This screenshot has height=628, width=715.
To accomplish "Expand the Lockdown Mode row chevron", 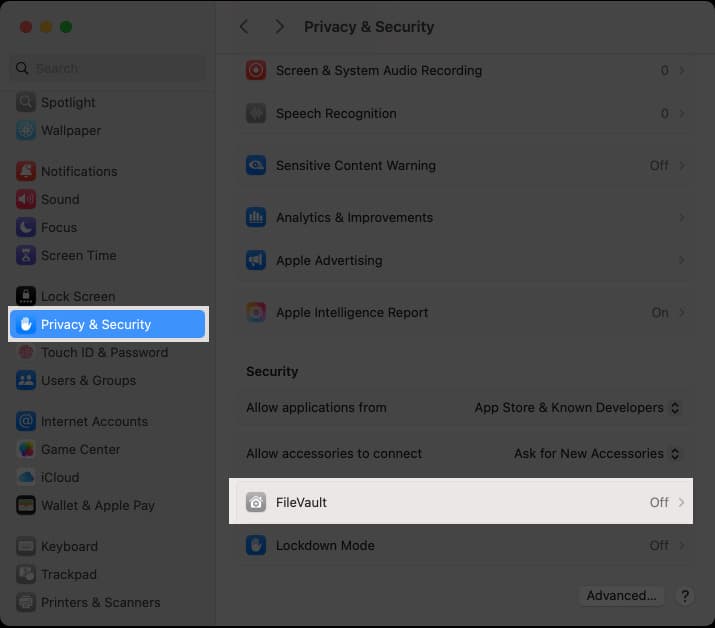I will (682, 545).
